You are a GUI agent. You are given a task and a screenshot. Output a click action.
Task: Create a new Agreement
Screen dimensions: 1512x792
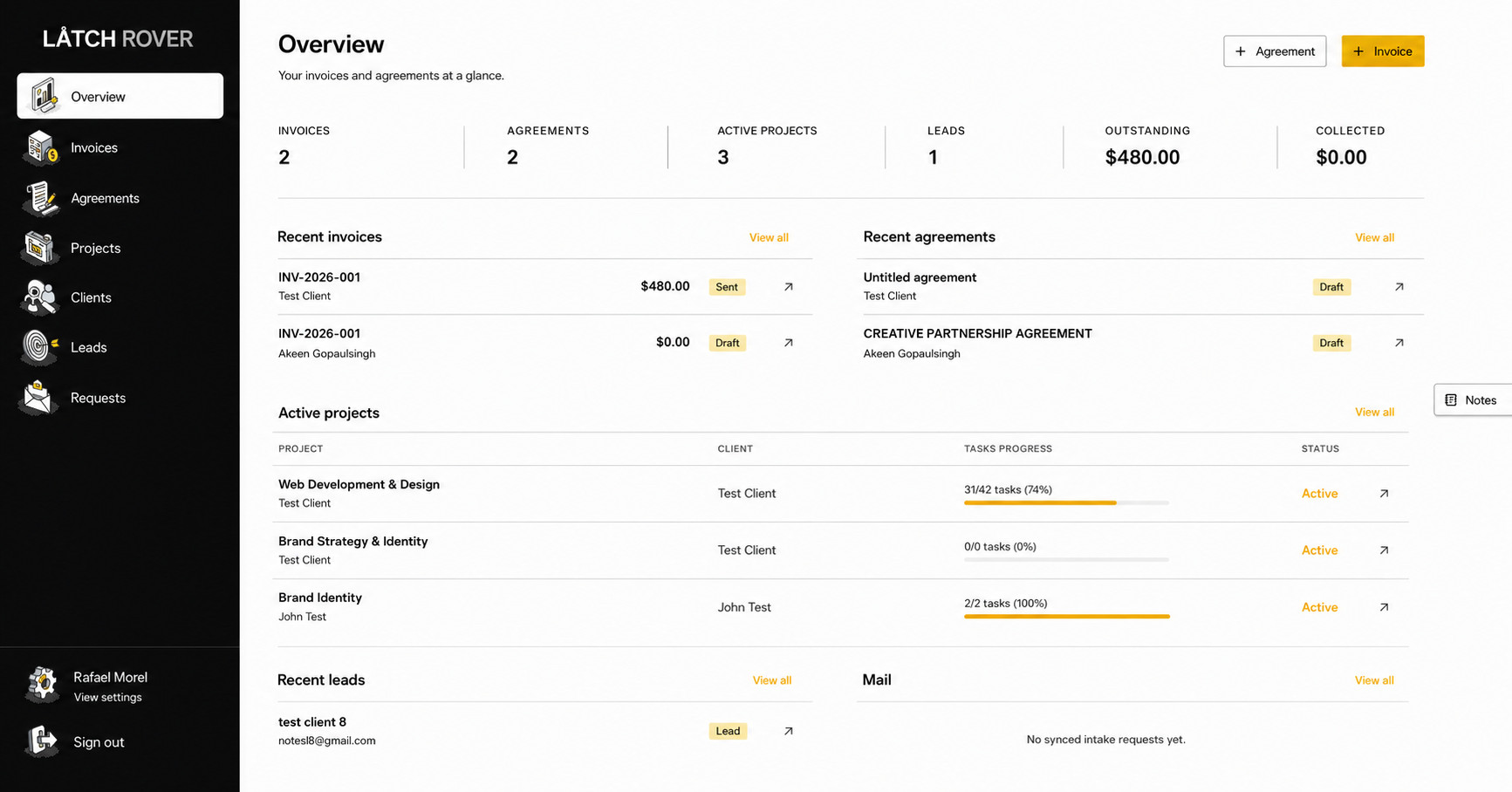(x=1275, y=51)
